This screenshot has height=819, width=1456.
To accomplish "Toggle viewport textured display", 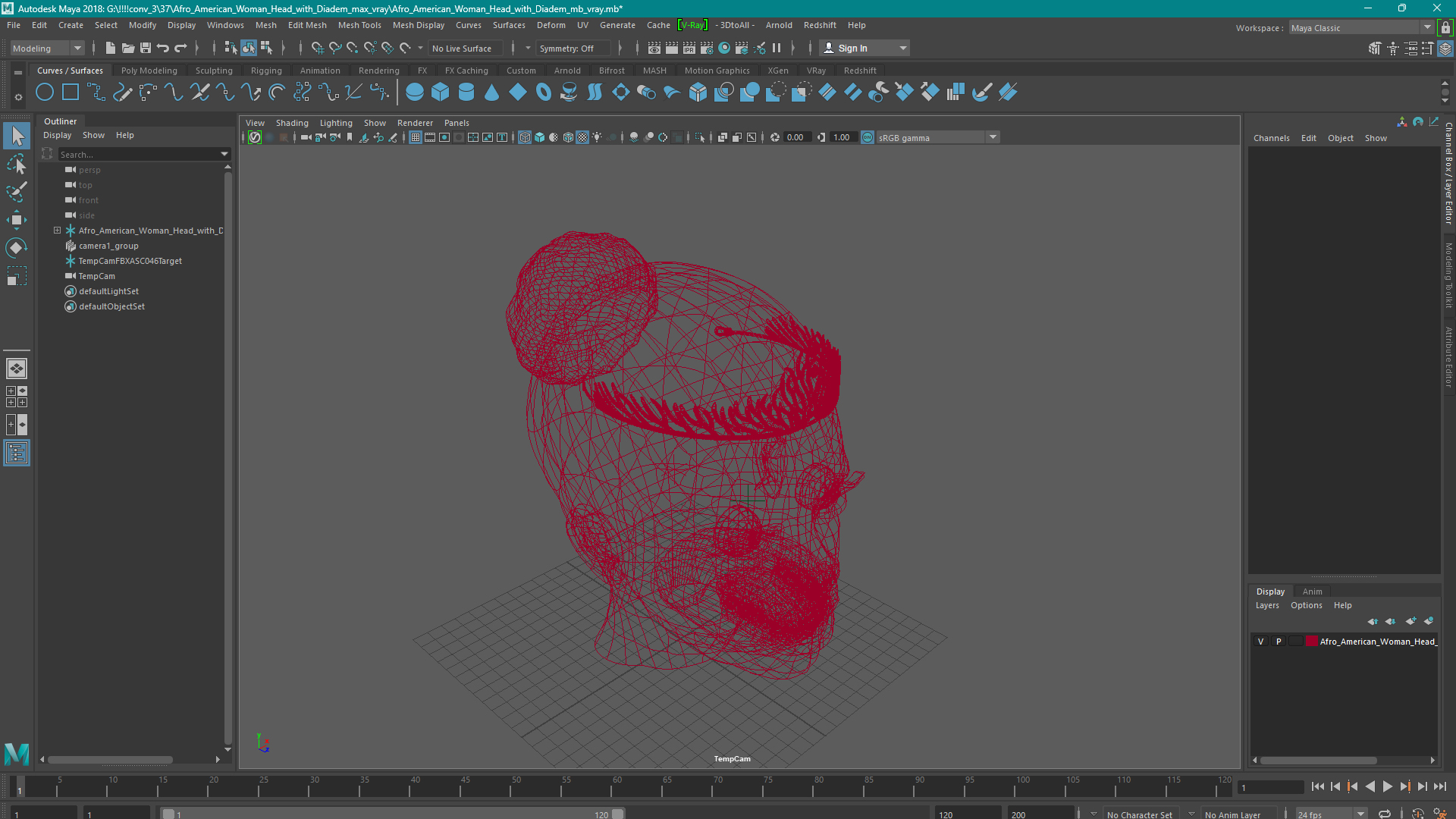I will [x=582, y=137].
